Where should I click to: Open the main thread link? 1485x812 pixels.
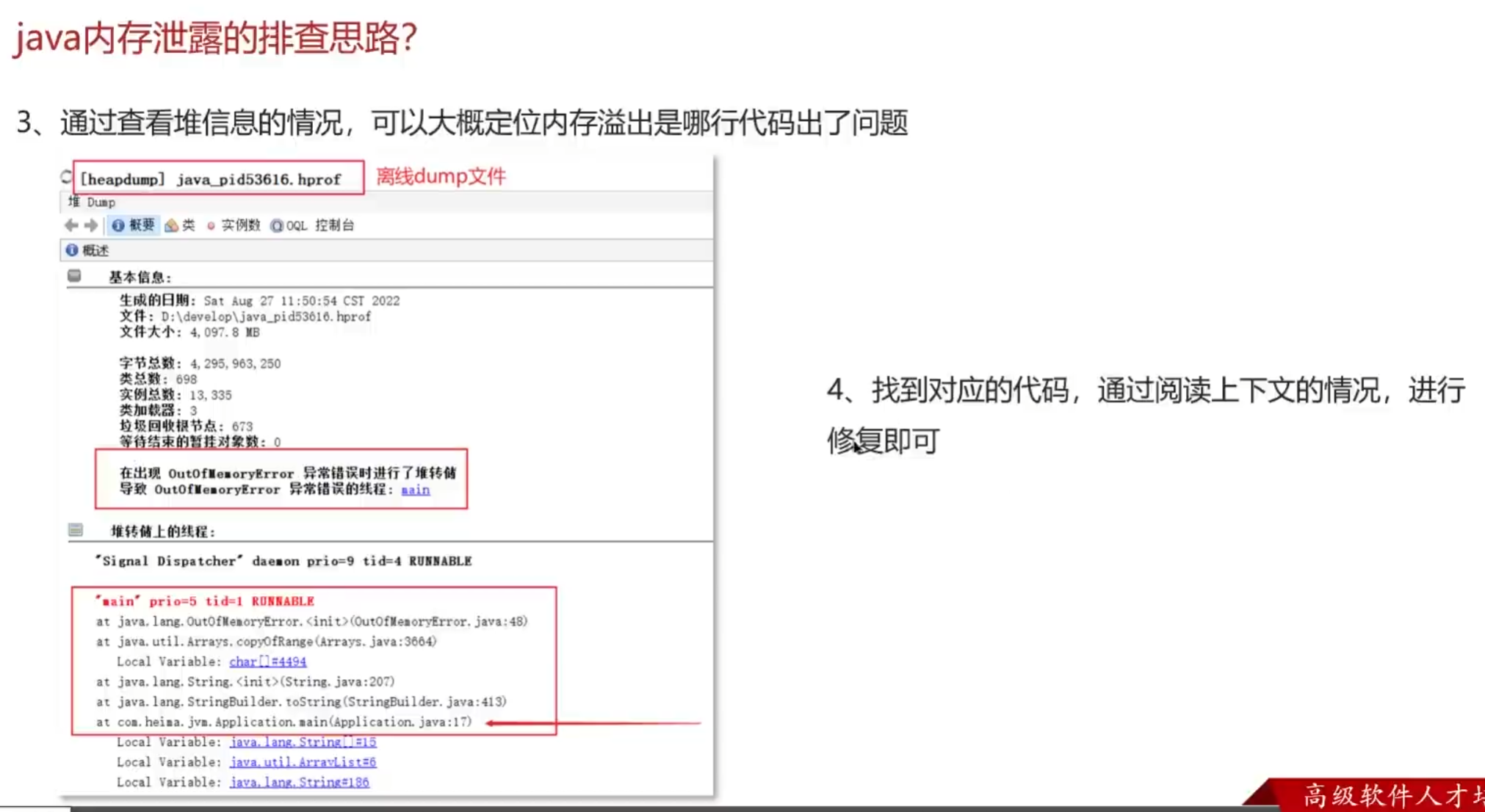415,490
